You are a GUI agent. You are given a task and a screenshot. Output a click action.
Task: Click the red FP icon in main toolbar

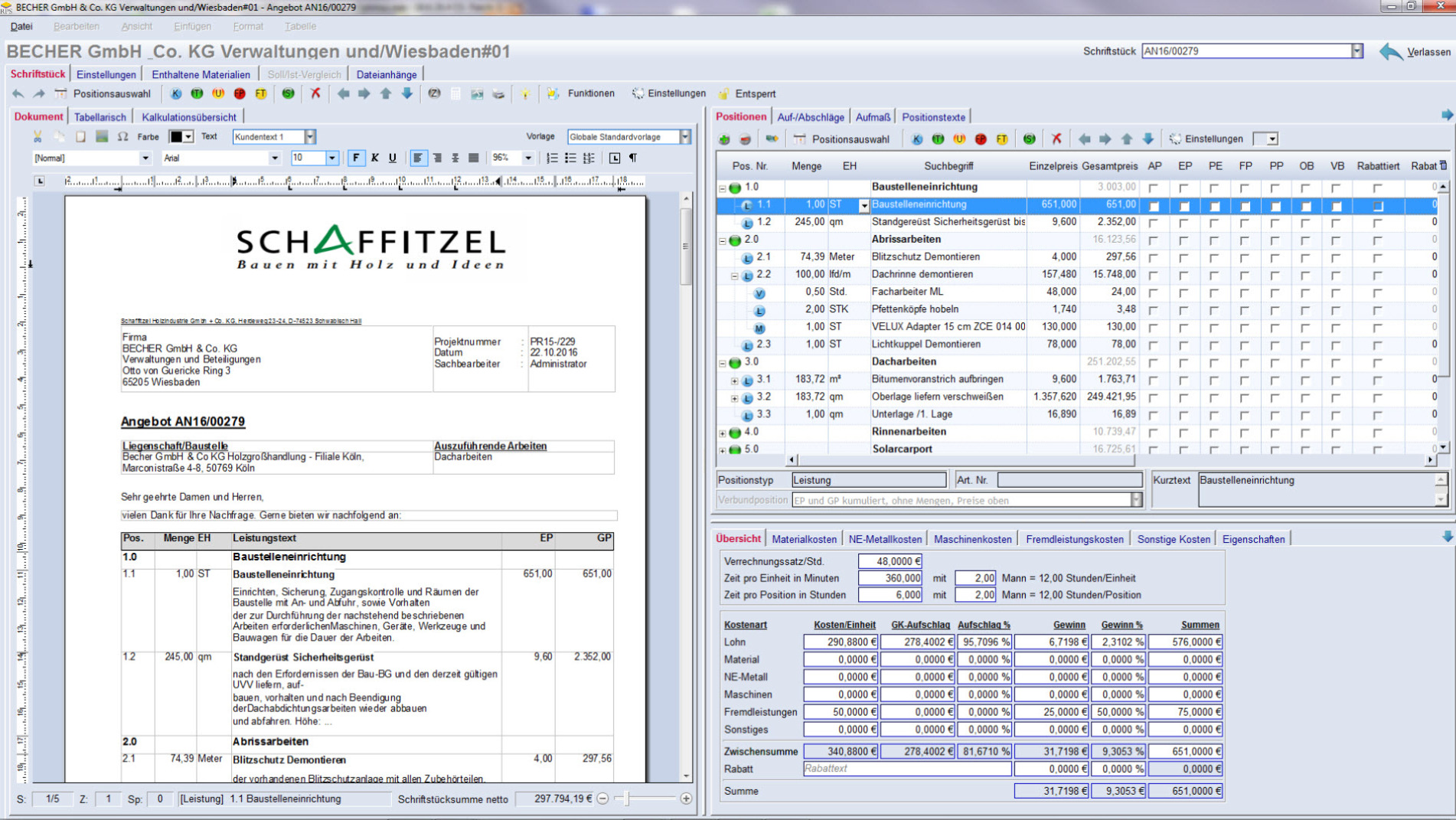240,93
